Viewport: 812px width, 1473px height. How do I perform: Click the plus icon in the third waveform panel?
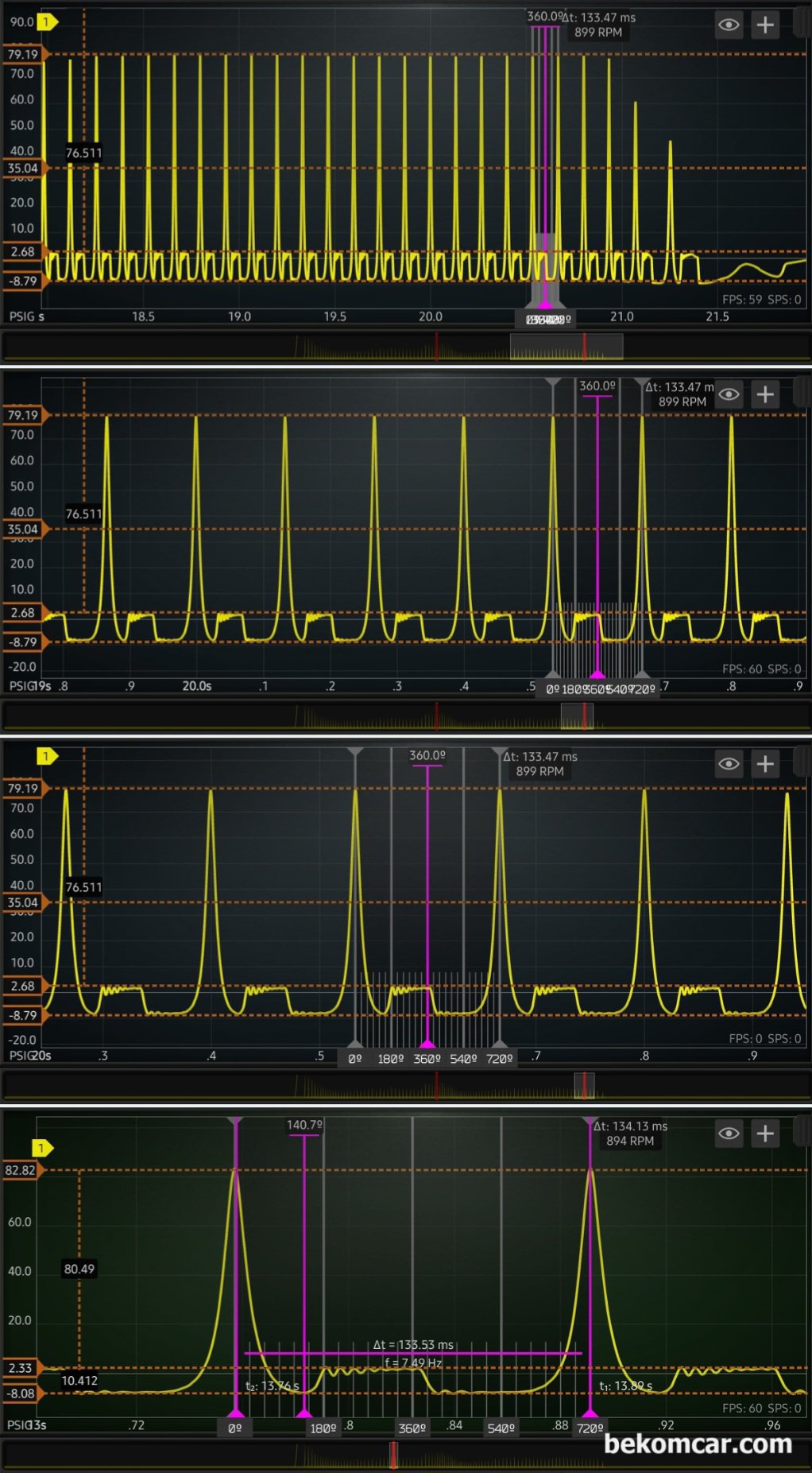click(x=765, y=764)
